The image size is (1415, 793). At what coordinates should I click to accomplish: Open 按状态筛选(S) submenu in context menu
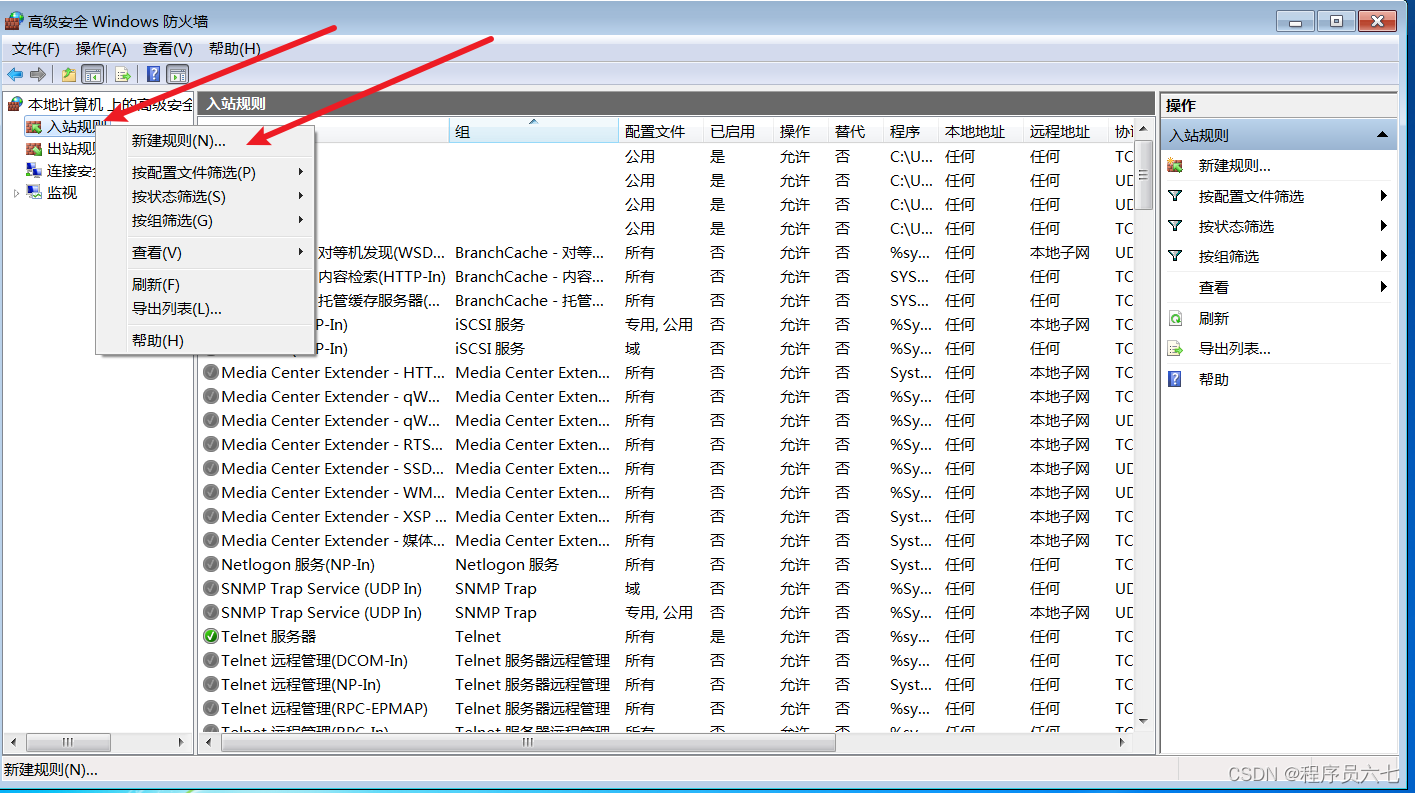click(x=205, y=197)
